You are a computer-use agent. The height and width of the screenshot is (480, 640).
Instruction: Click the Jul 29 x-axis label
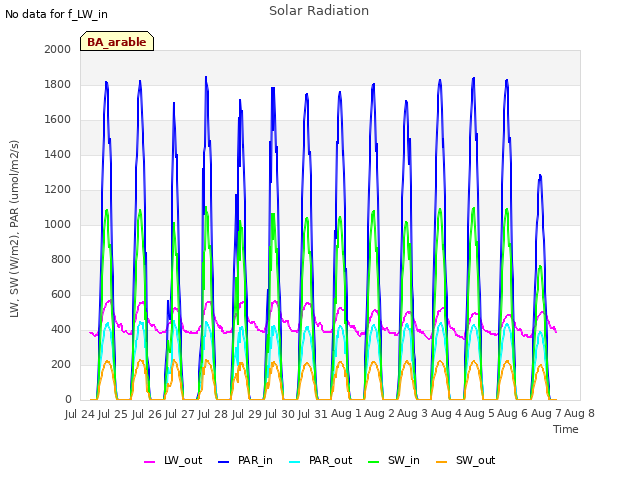(x=247, y=414)
